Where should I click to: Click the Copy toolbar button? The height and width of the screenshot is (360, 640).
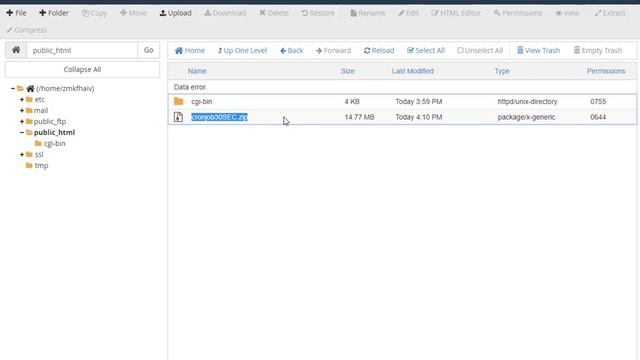click(x=94, y=13)
